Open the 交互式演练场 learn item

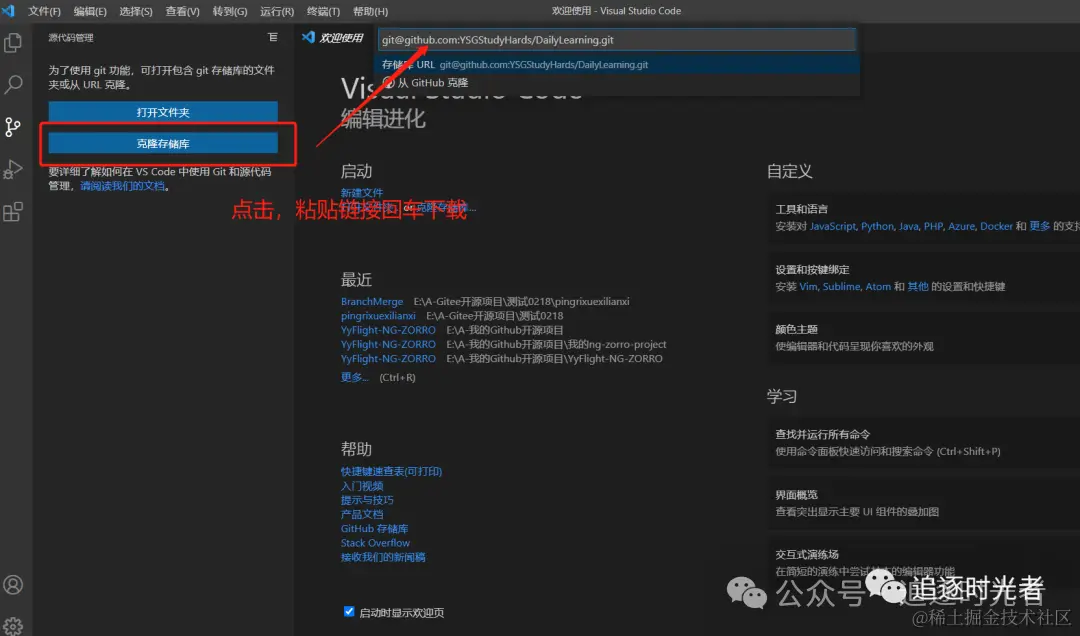point(924,562)
